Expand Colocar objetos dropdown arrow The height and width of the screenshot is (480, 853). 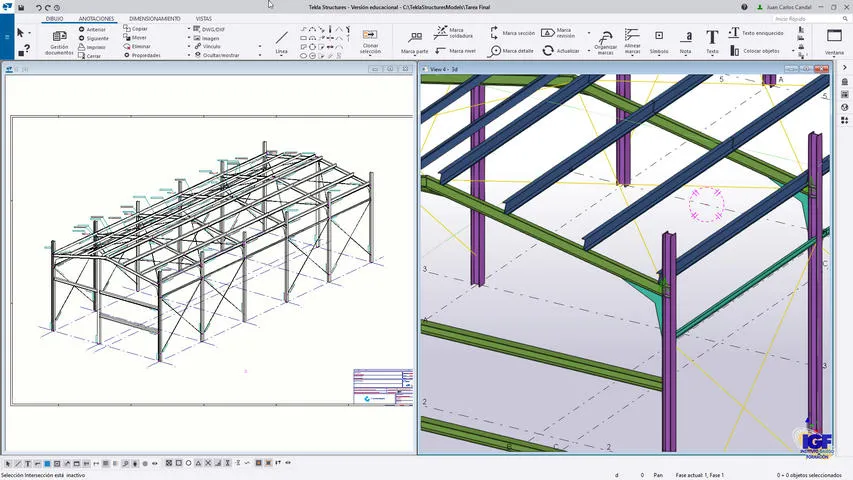tap(793, 51)
